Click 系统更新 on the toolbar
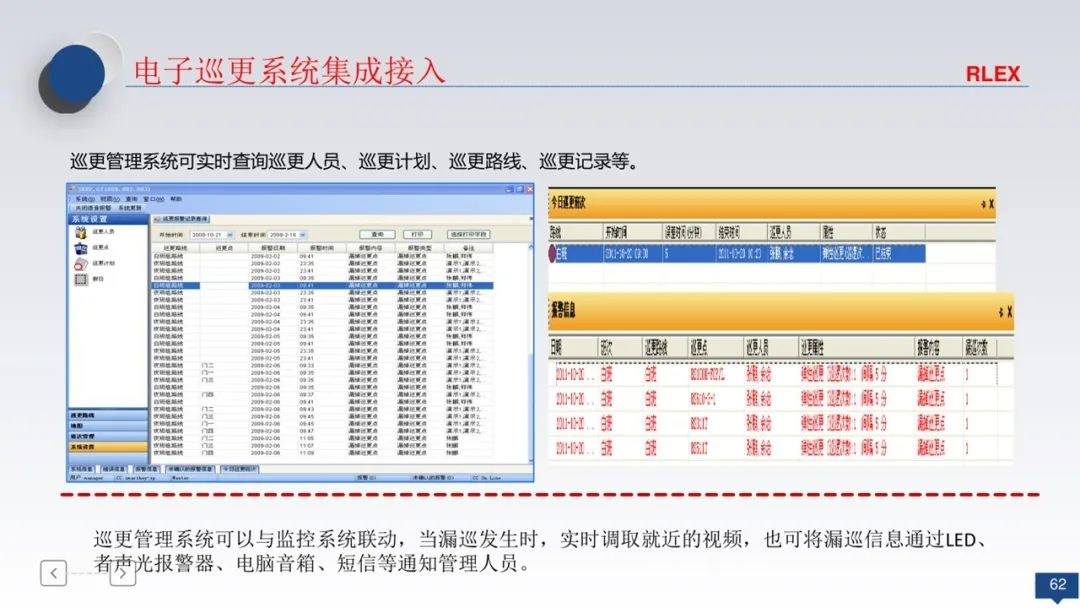The height and width of the screenshot is (608, 1080). point(128,207)
